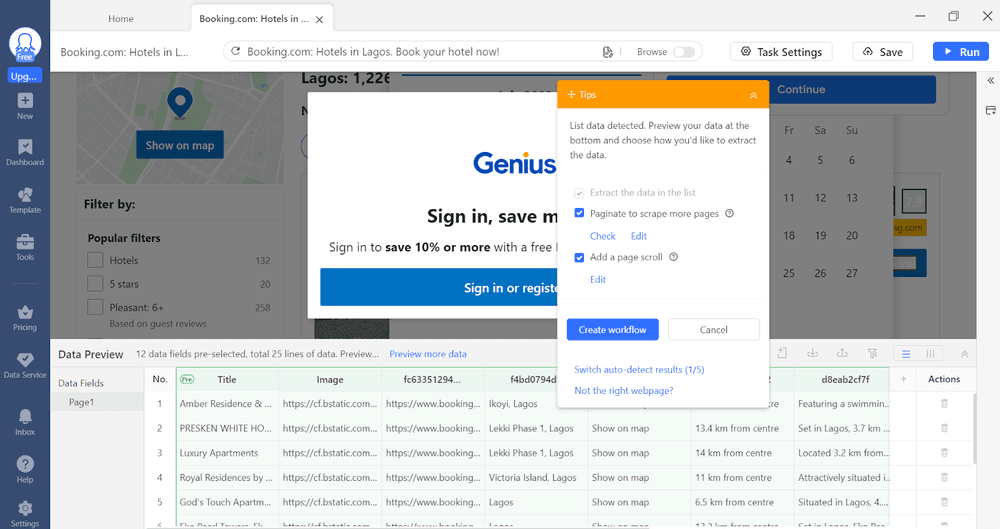The height and width of the screenshot is (529, 1000).
Task: Click Sign in or register button
Action: pyautogui.click(x=439, y=288)
